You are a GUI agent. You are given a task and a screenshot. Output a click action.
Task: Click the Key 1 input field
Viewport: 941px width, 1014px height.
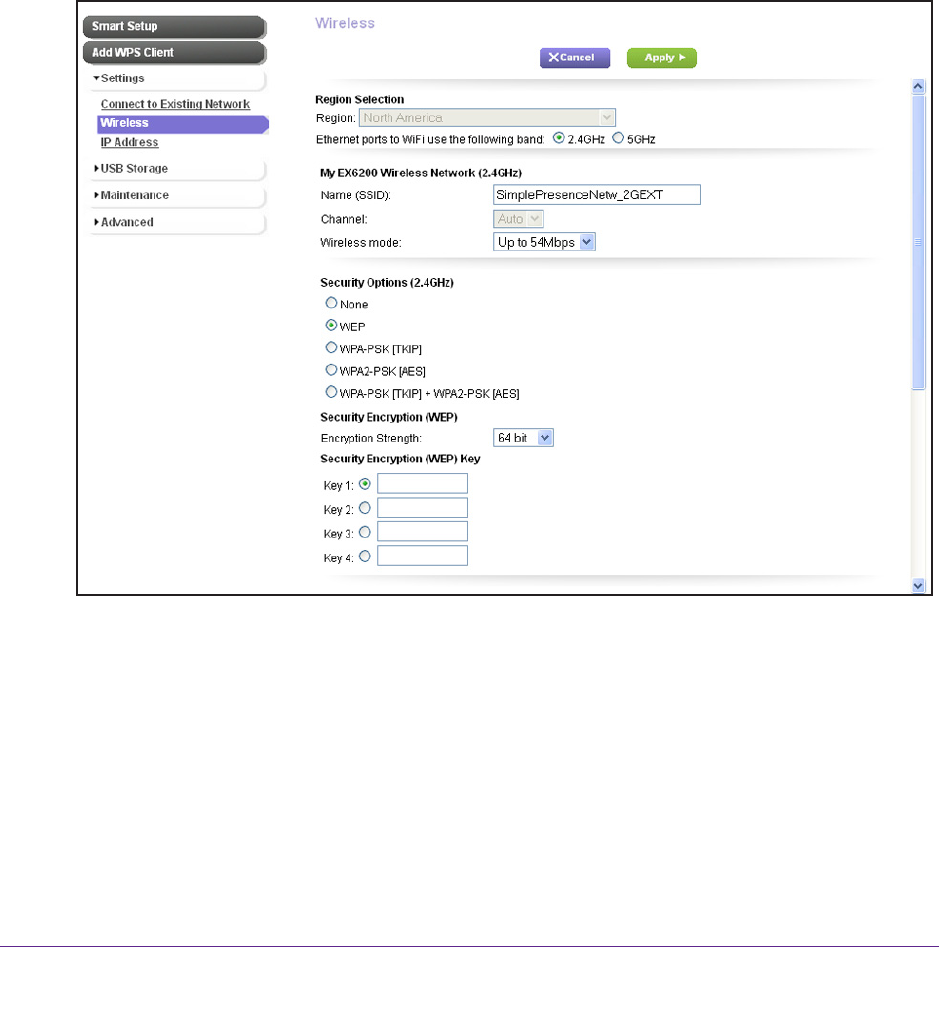coord(422,484)
